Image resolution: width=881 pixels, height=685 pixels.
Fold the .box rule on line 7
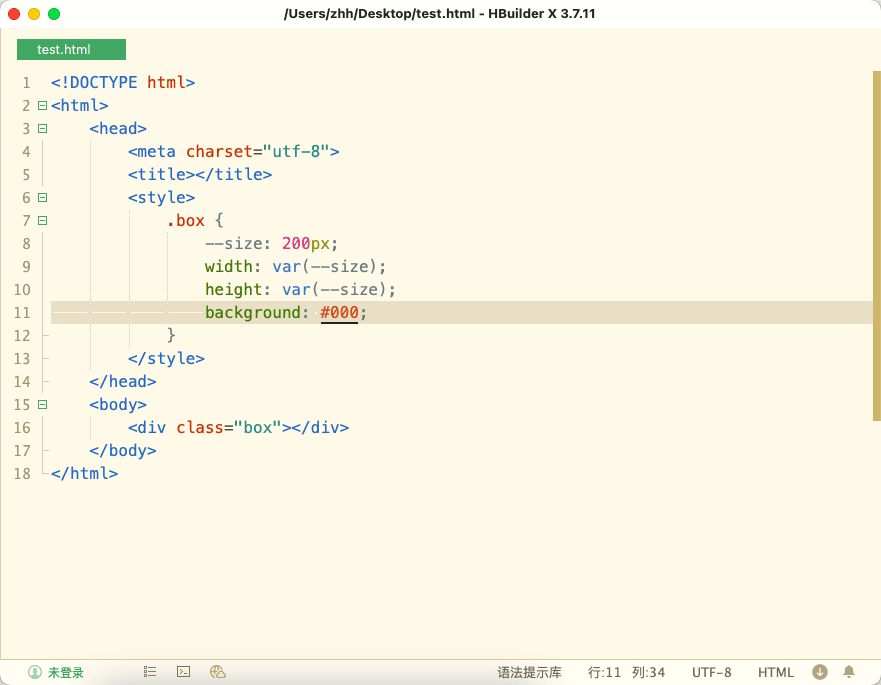click(42, 220)
